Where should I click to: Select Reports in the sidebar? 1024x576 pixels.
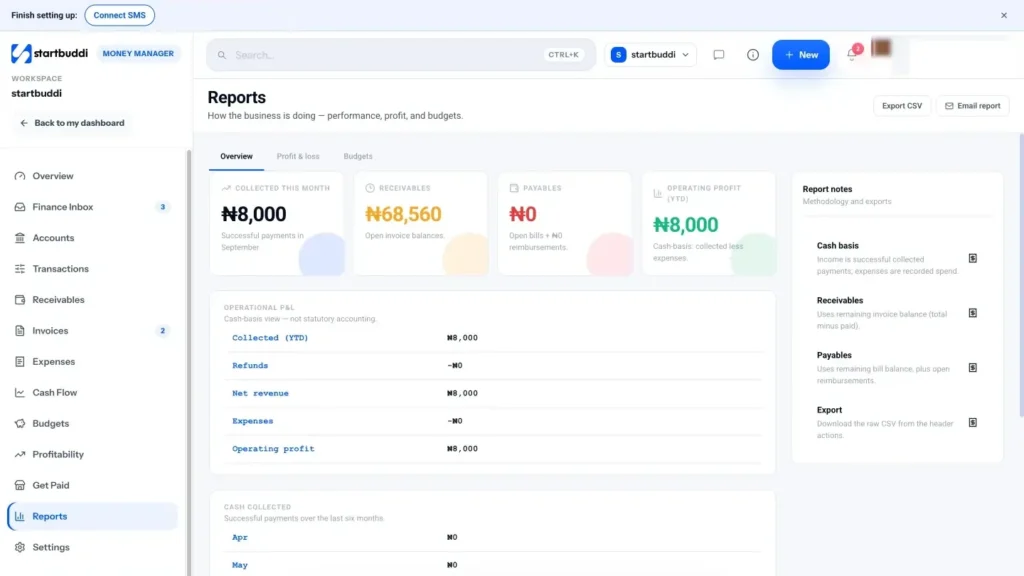[92, 516]
